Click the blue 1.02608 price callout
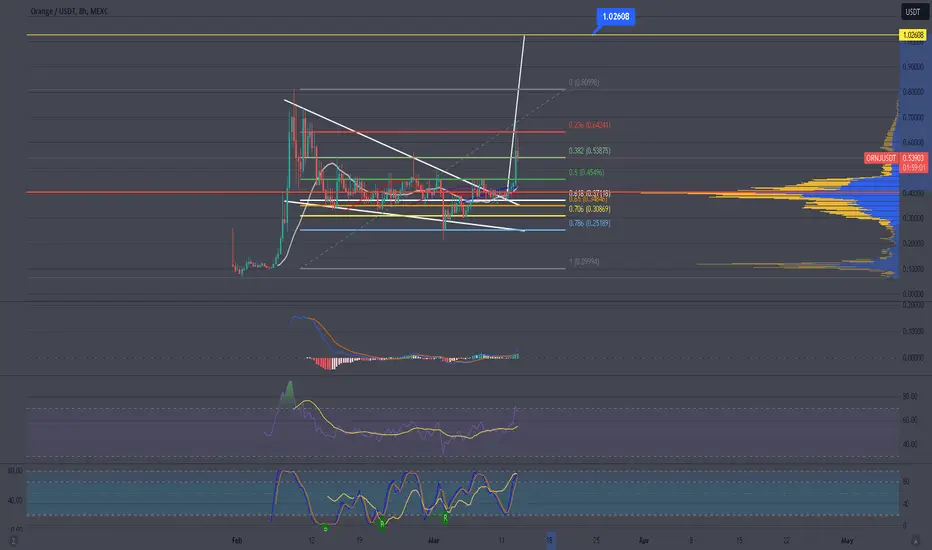932x550 pixels. coord(615,17)
